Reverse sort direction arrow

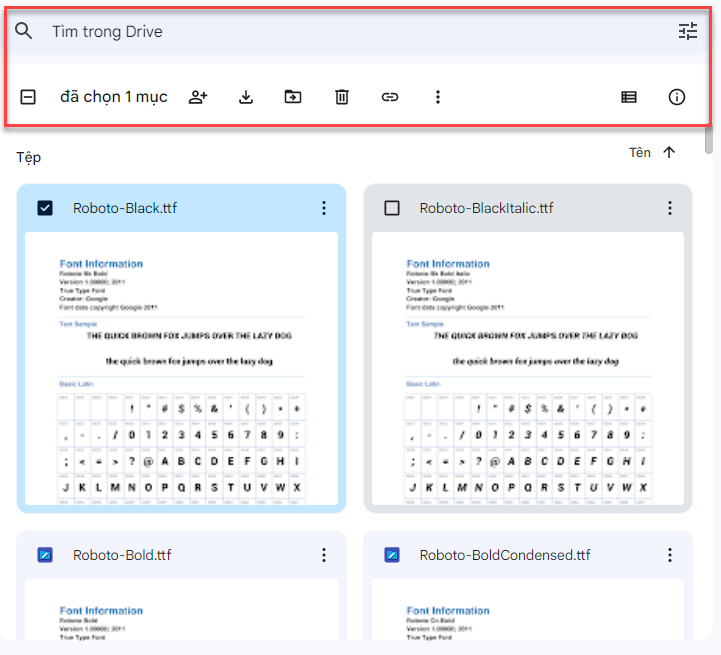[x=670, y=152]
